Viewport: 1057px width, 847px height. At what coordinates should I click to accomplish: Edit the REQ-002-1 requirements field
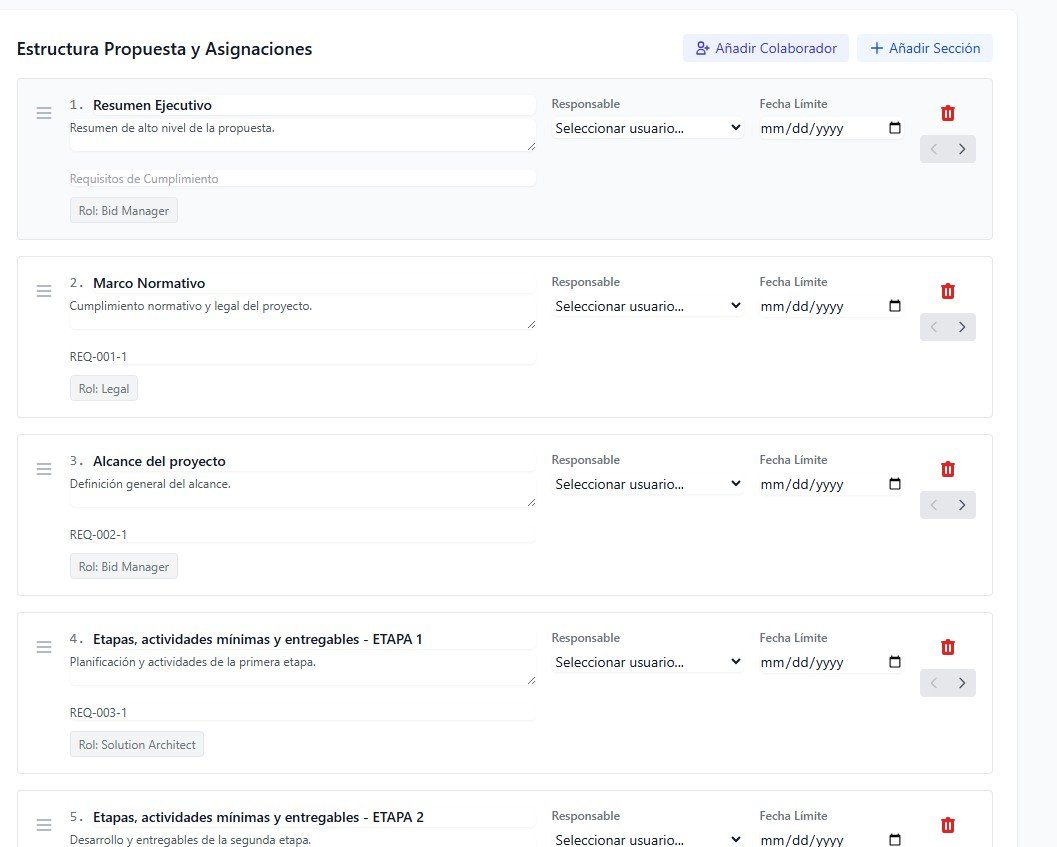303,535
